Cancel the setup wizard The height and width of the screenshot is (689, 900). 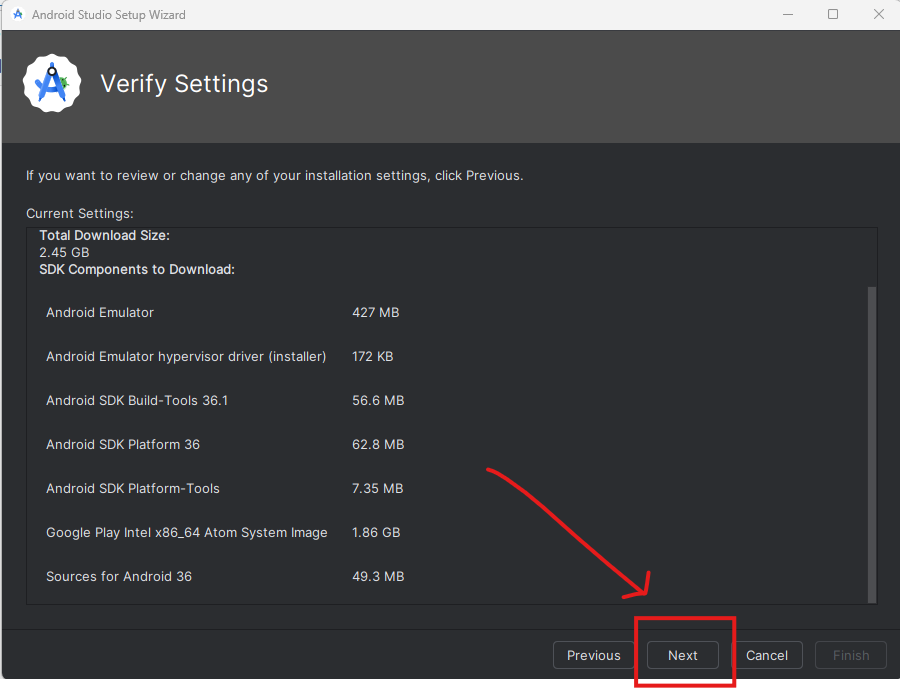tap(767, 655)
